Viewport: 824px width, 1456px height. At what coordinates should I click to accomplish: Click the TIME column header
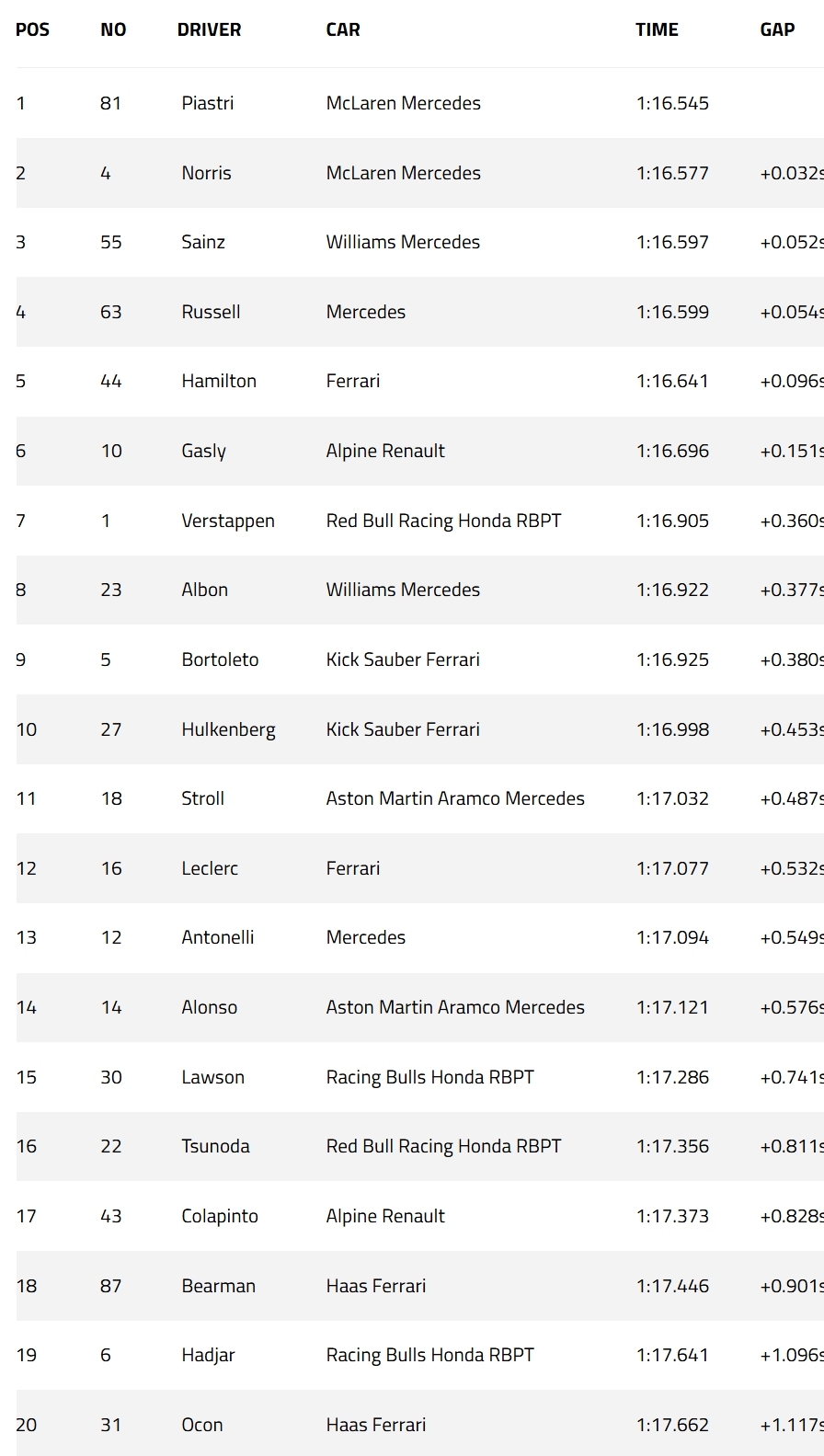tap(657, 29)
